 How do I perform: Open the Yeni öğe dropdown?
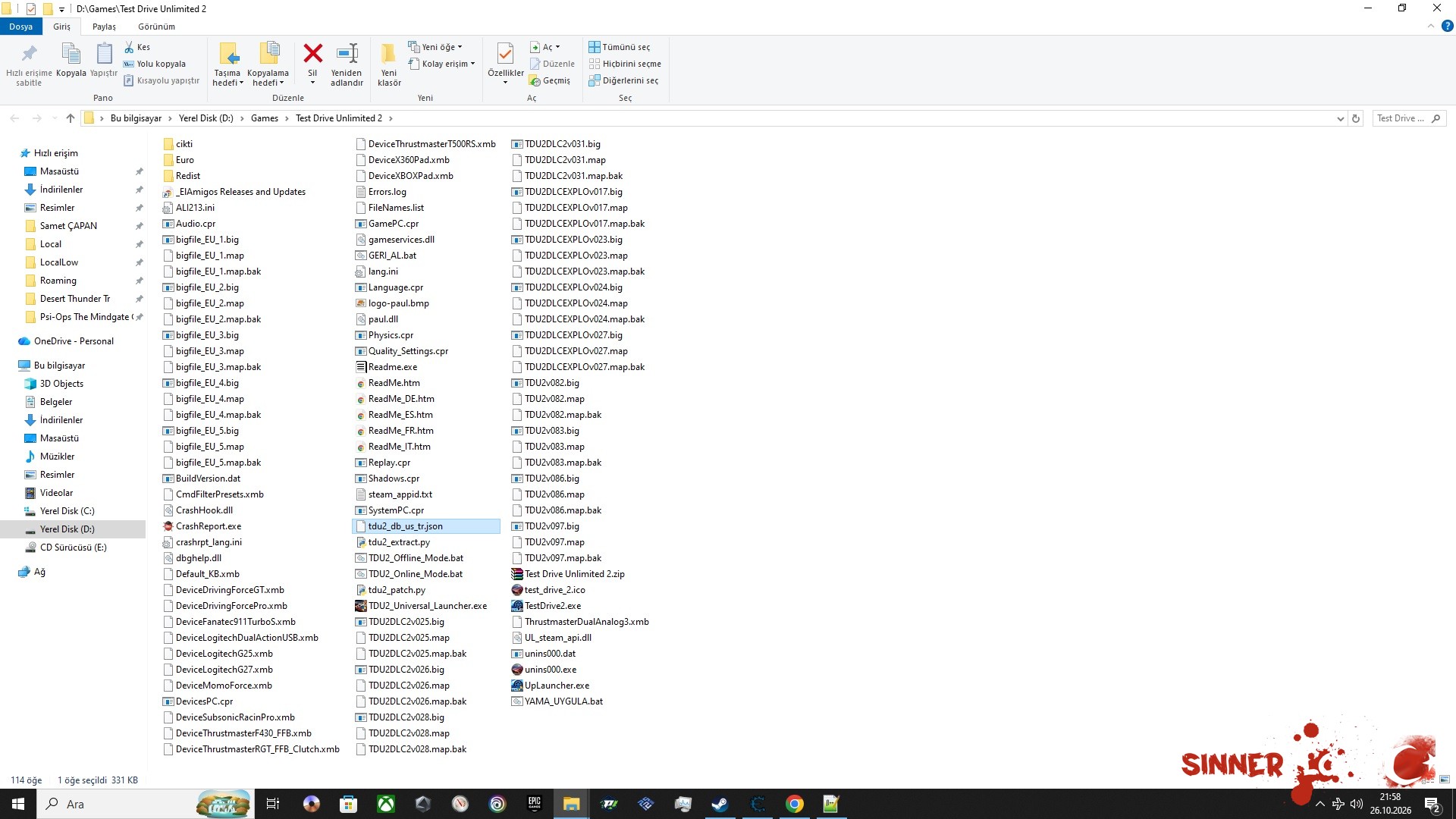(x=435, y=47)
